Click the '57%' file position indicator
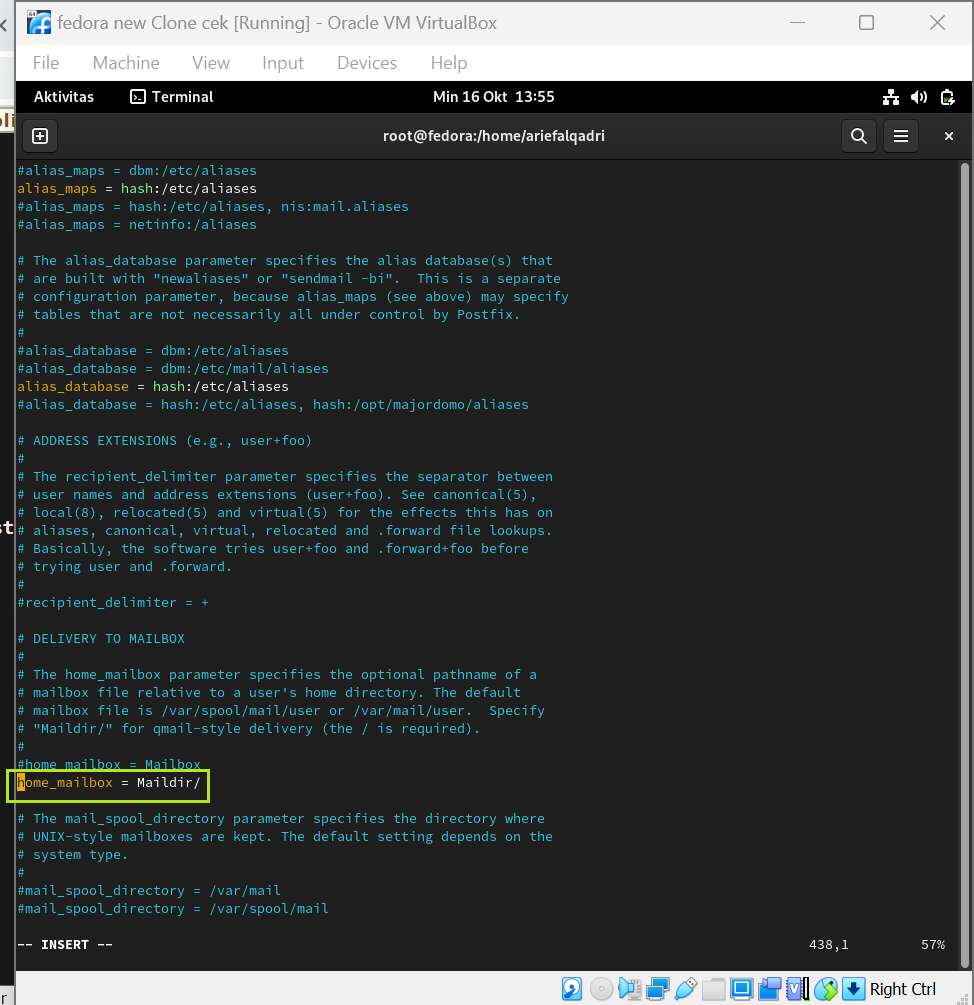Screen dimensions: 974x1005 point(933,945)
